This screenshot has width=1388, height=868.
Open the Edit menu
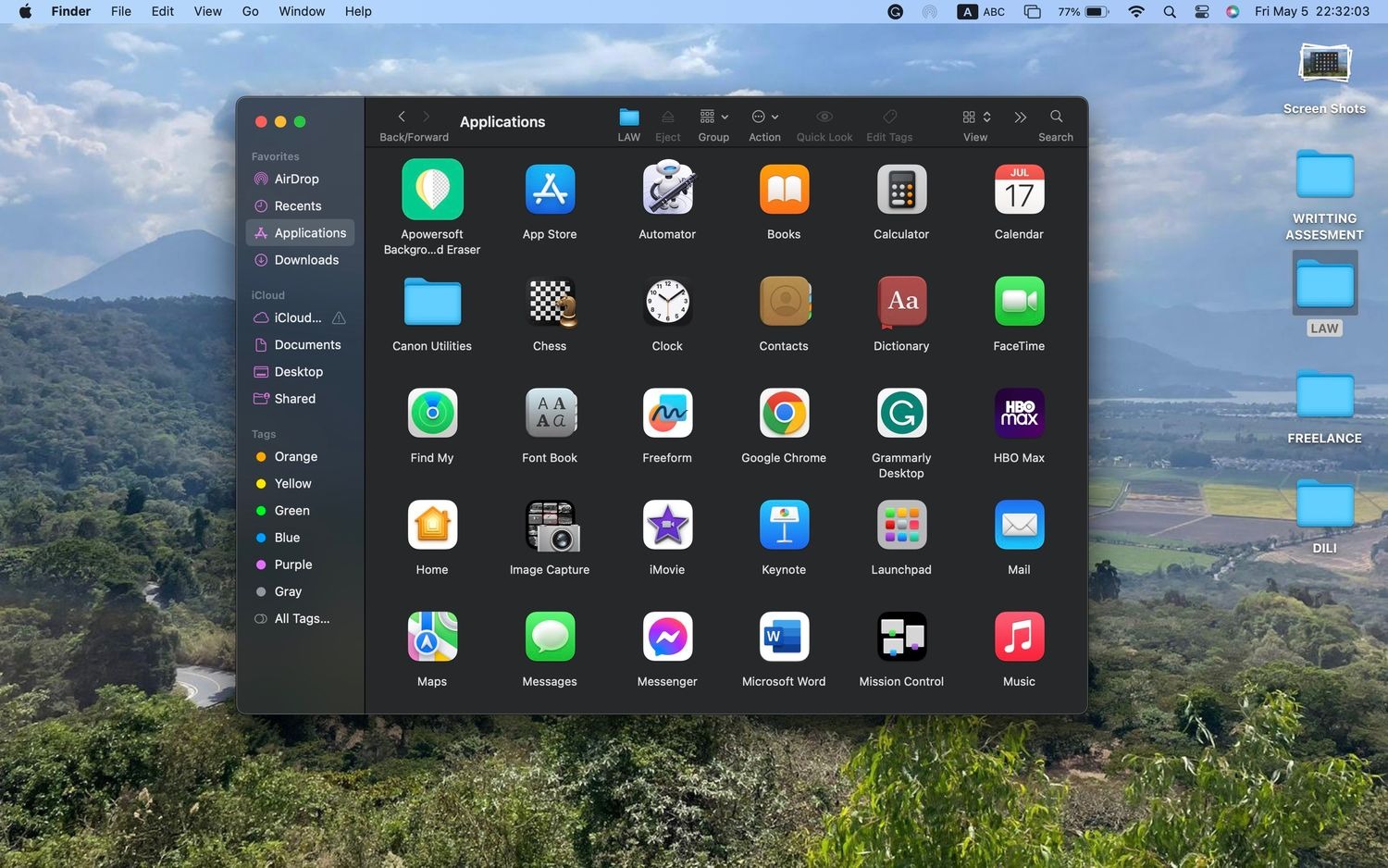pos(163,11)
